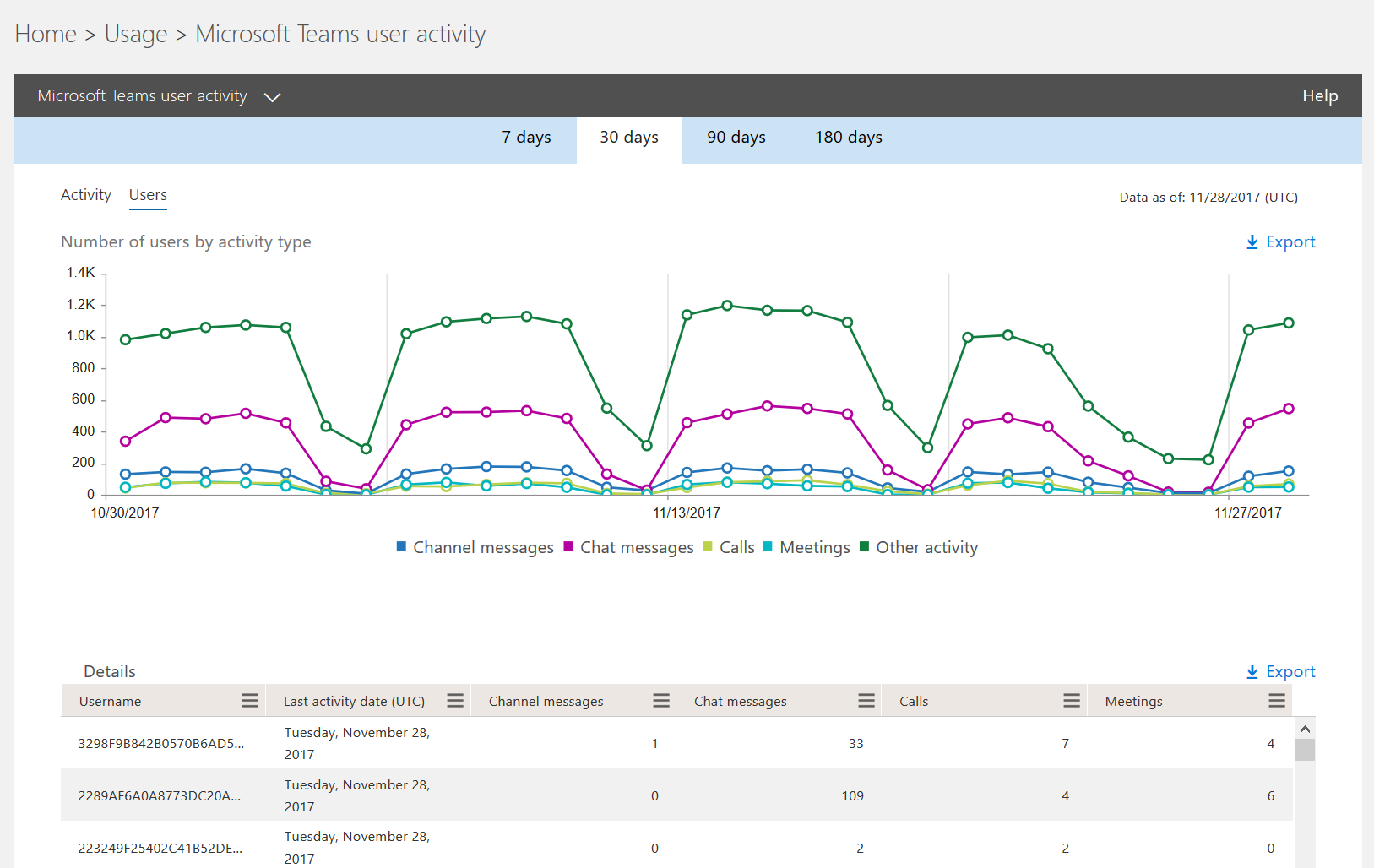Click the Calls legend color square
This screenshot has height=868, width=1374.
tap(709, 547)
